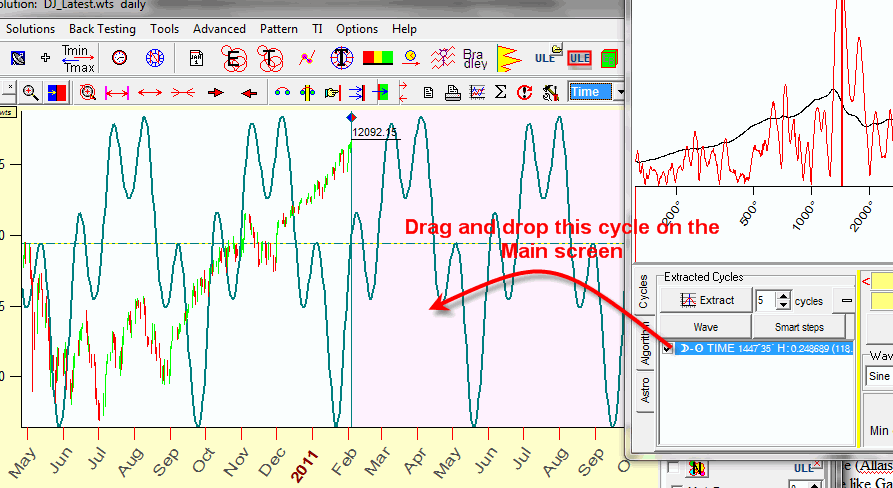Open the Sine wave type dropdown
This screenshot has height=488, width=893.
point(879,376)
